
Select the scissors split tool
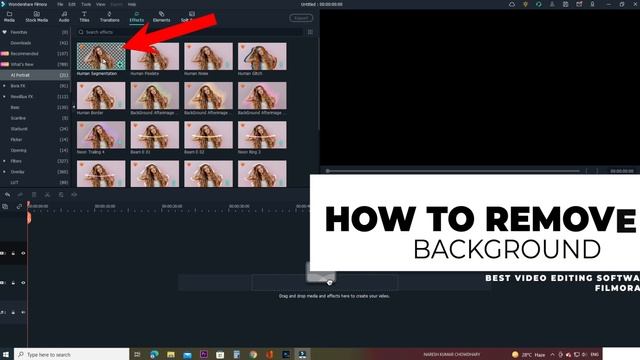[x=47, y=195]
